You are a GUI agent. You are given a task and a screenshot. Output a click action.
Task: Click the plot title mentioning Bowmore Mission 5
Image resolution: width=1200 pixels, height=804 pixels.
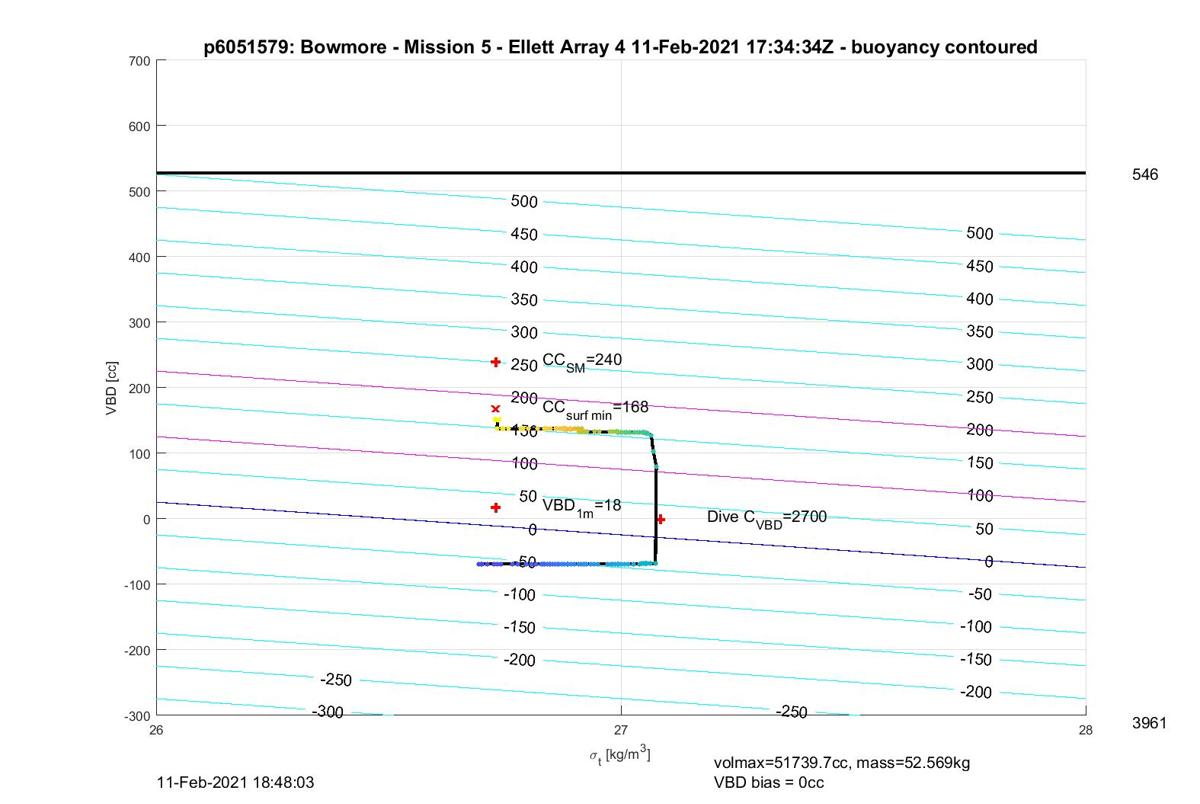coord(620,47)
